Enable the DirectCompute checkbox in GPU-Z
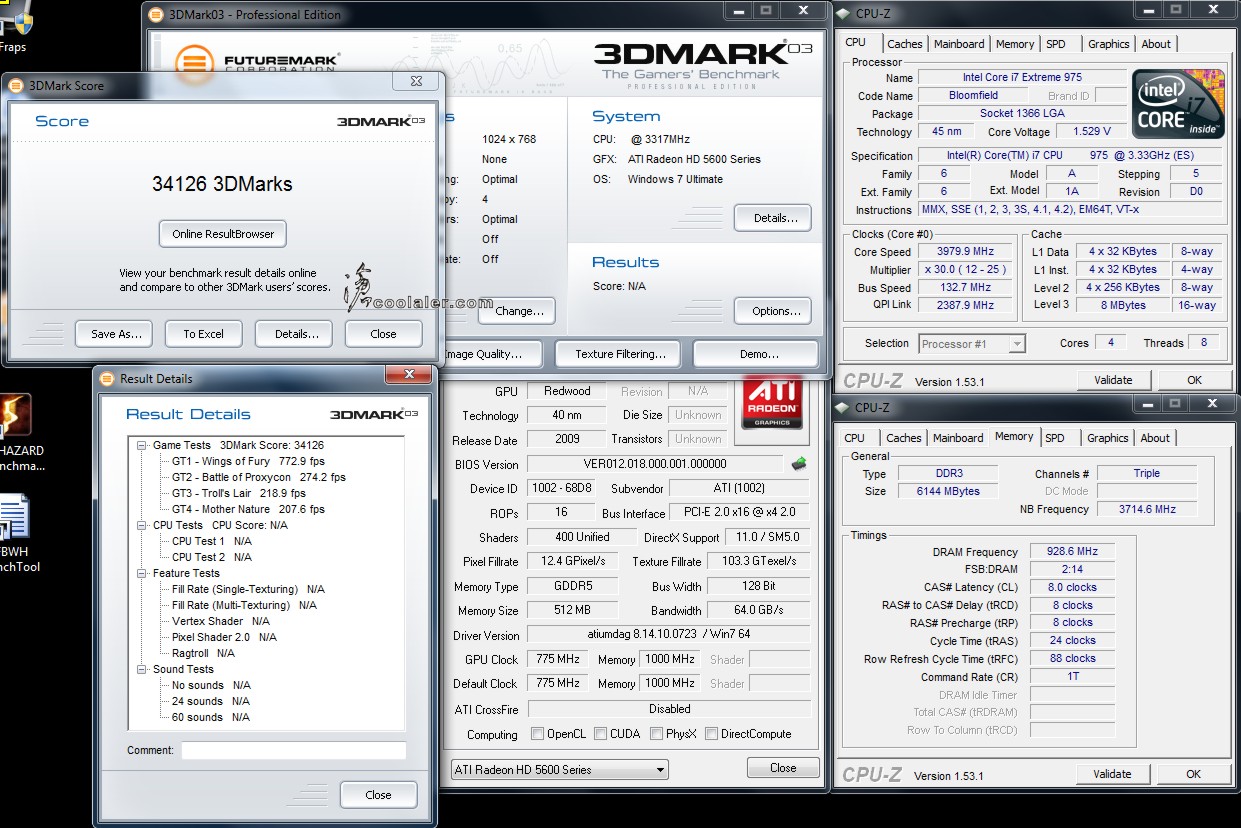Image resolution: width=1241 pixels, height=828 pixels. tap(711, 733)
